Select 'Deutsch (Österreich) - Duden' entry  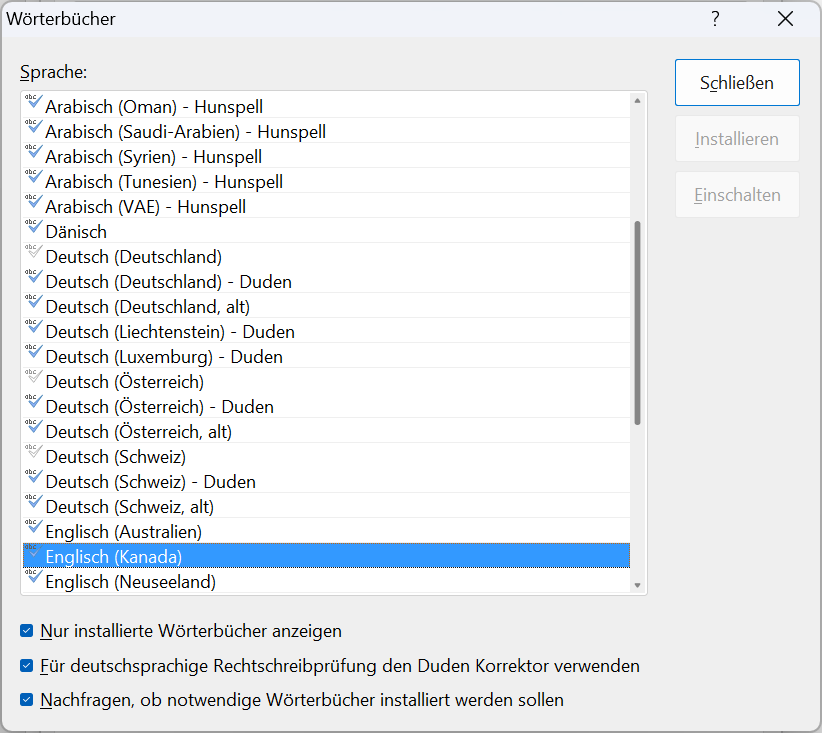tap(326, 406)
